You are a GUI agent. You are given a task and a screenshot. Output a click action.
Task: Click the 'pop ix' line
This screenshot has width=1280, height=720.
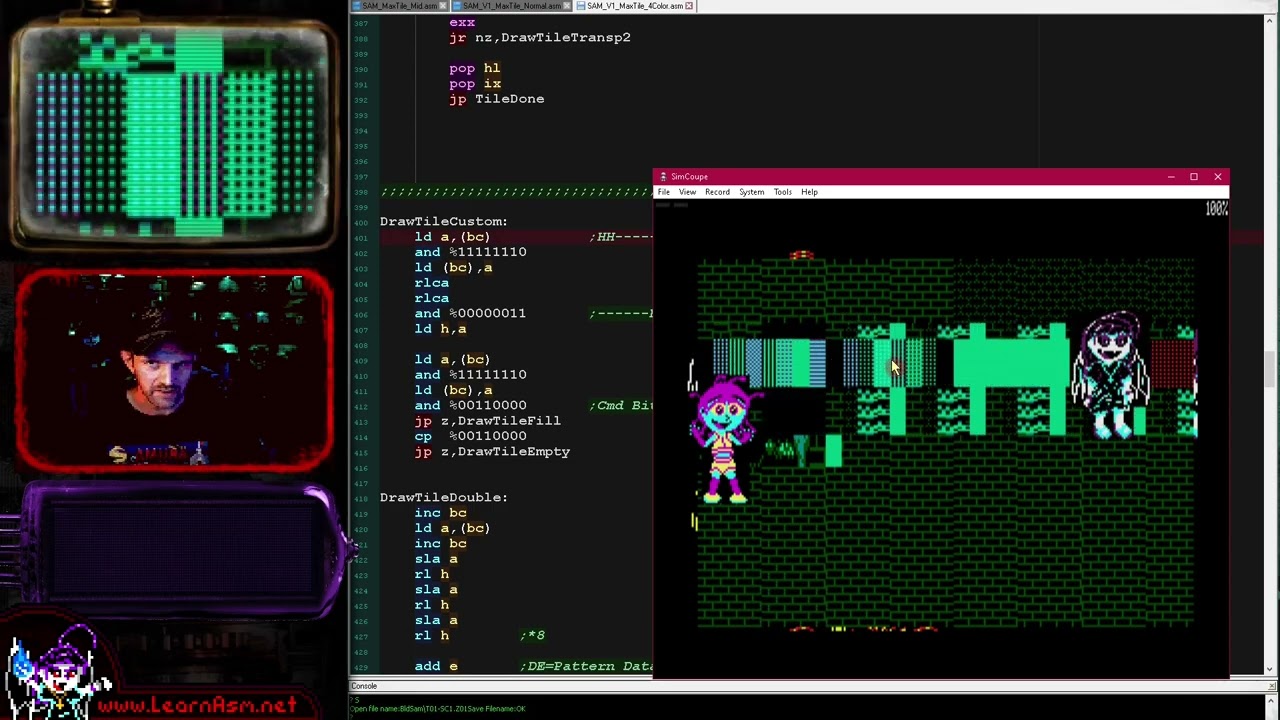(475, 84)
